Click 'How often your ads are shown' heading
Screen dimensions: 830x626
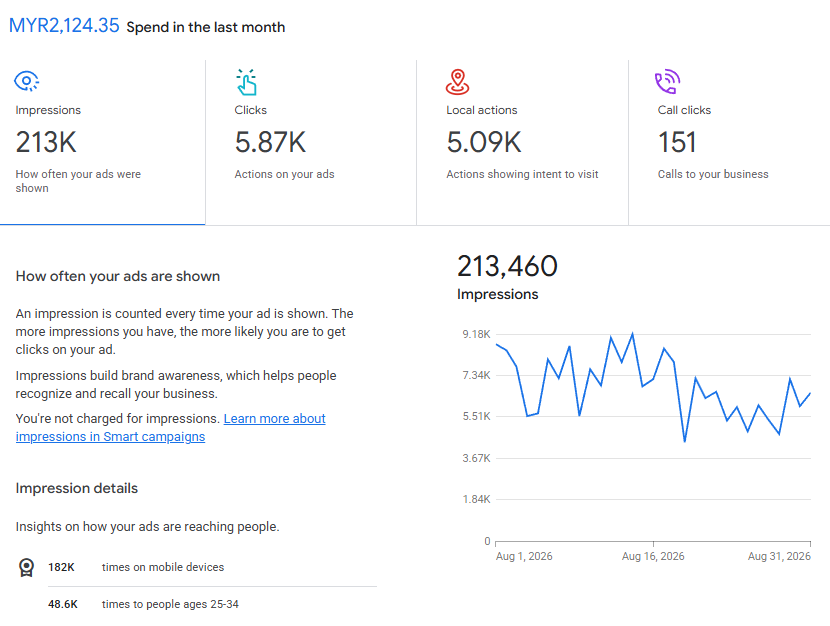point(118,276)
